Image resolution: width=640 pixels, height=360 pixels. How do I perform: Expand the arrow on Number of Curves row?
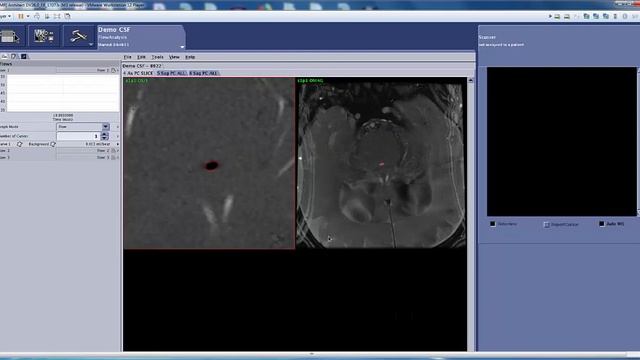click(118, 136)
